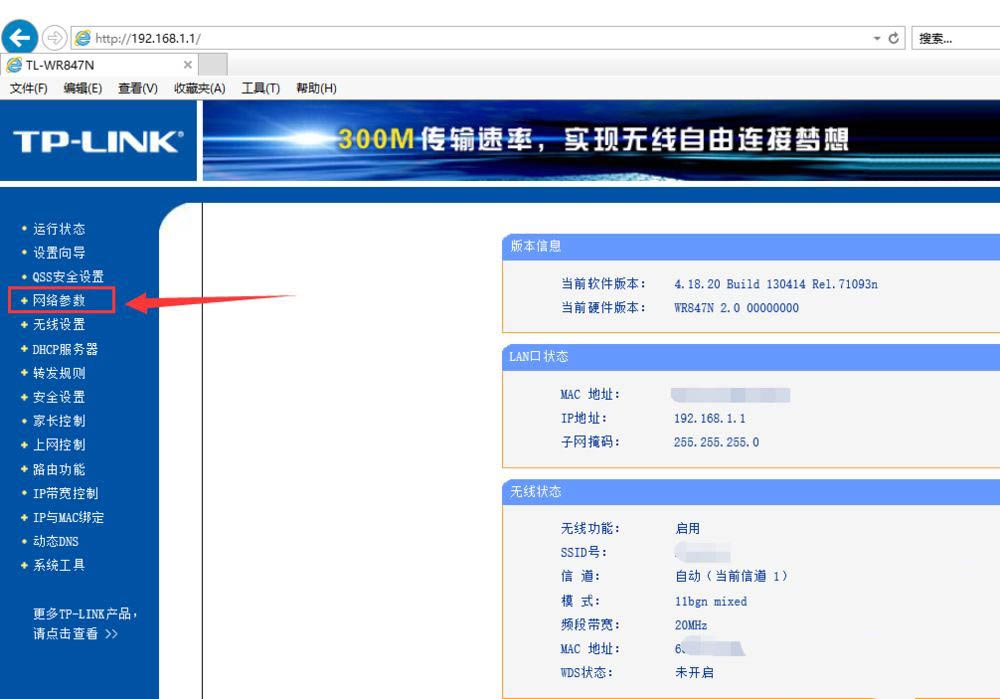The width and height of the screenshot is (1000, 699).
Task: Click the search box labeled 搜索
Action: (x=955, y=38)
